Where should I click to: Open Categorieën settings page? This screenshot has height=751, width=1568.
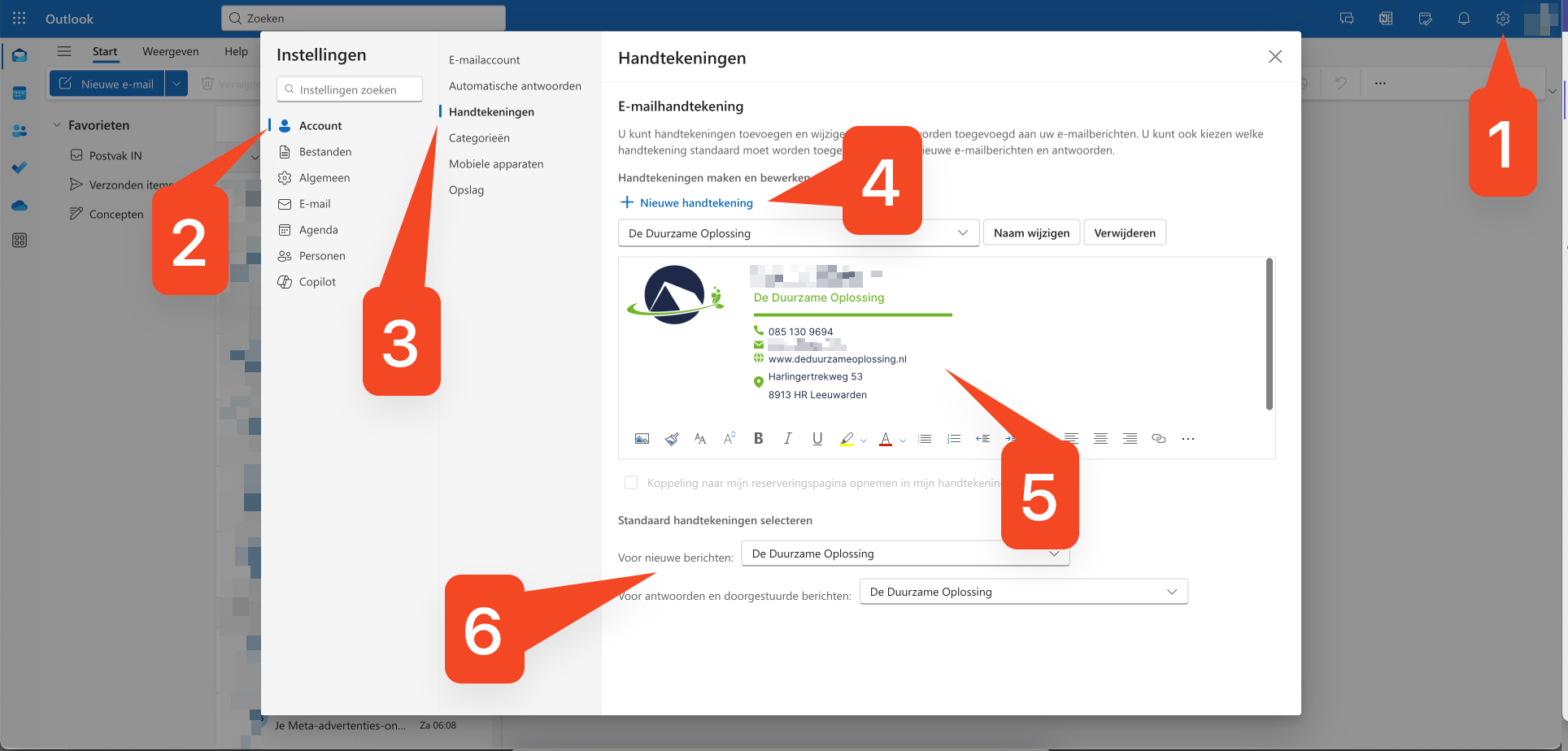pos(479,138)
